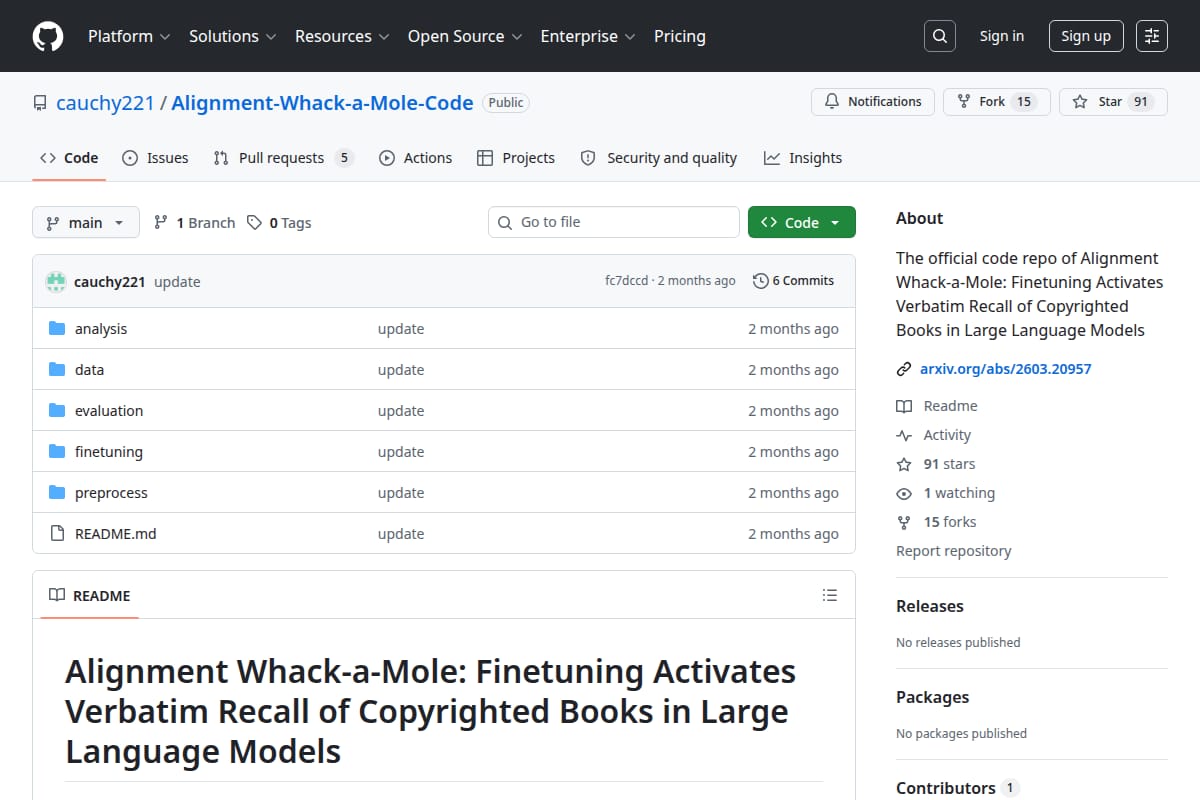This screenshot has height=800, width=1200.
Task: Open Alignment-Whack-a-Mole-Code repository link
Action: (322, 103)
